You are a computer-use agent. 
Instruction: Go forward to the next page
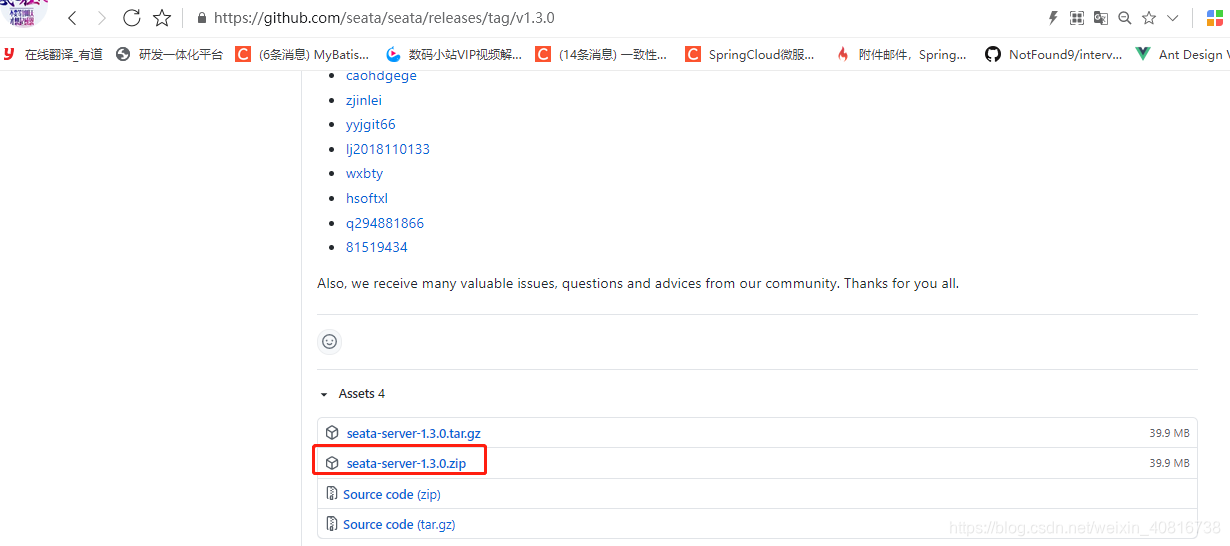click(101, 18)
